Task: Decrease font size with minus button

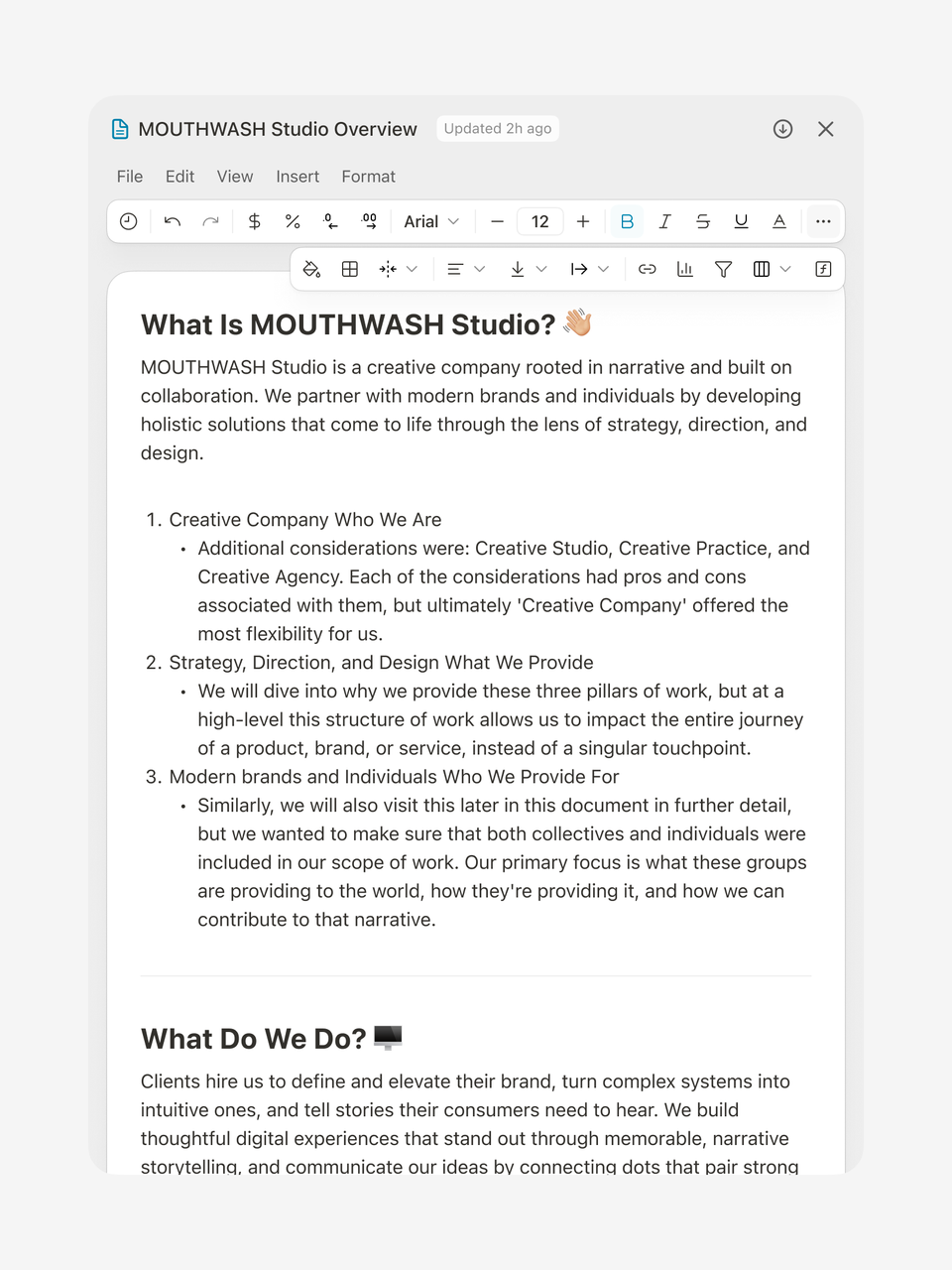Action: [x=498, y=221]
